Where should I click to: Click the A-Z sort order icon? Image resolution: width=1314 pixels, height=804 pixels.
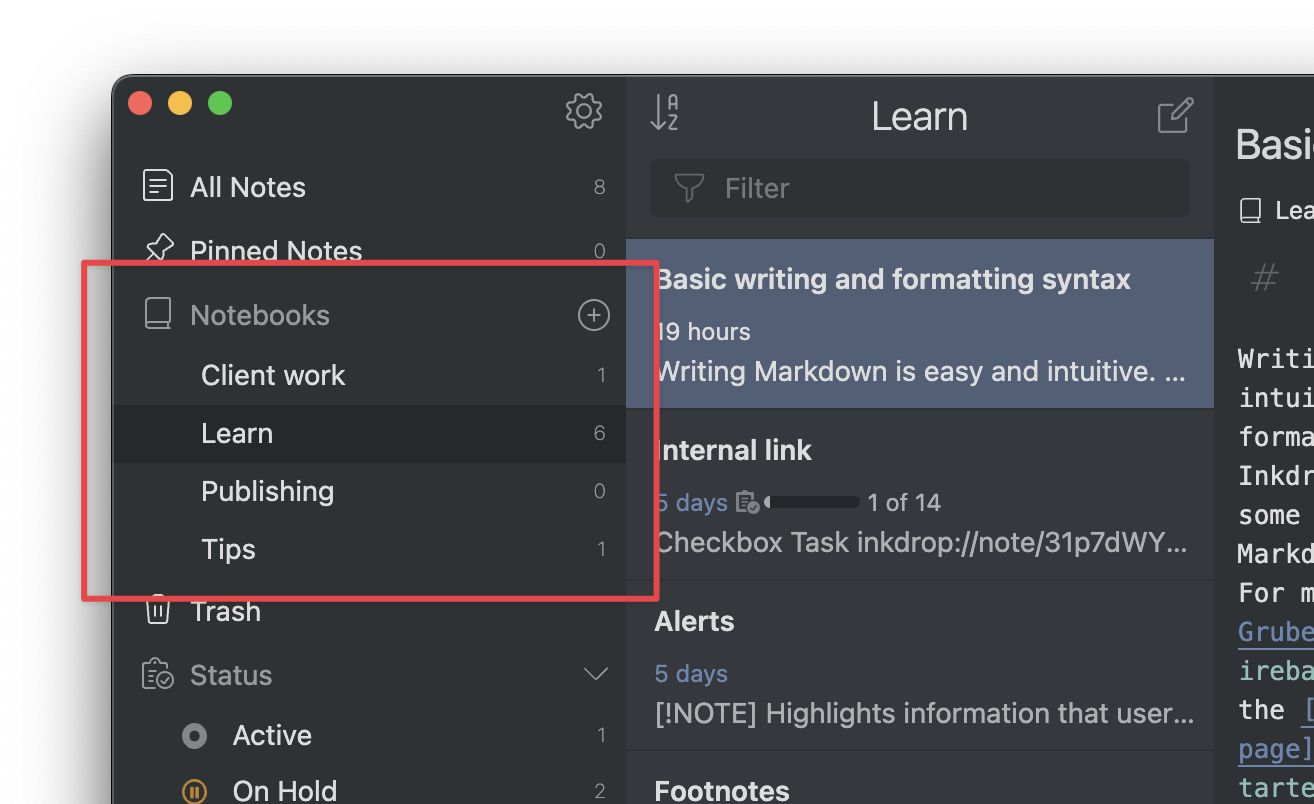click(x=664, y=113)
